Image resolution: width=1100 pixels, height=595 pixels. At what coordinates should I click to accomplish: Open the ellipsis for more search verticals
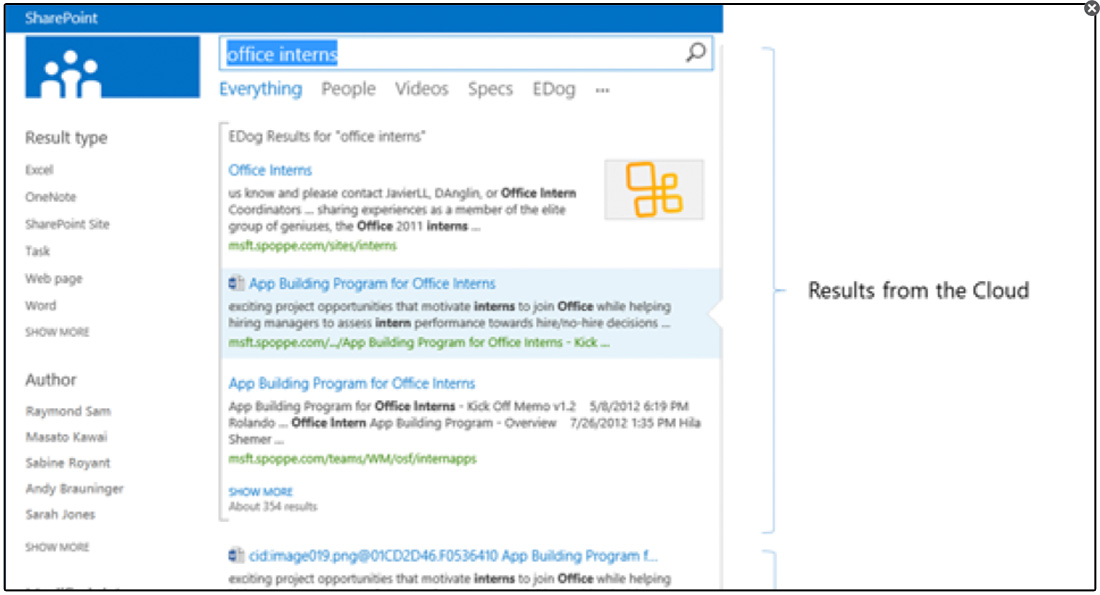pyautogui.click(x=602, y=90)
